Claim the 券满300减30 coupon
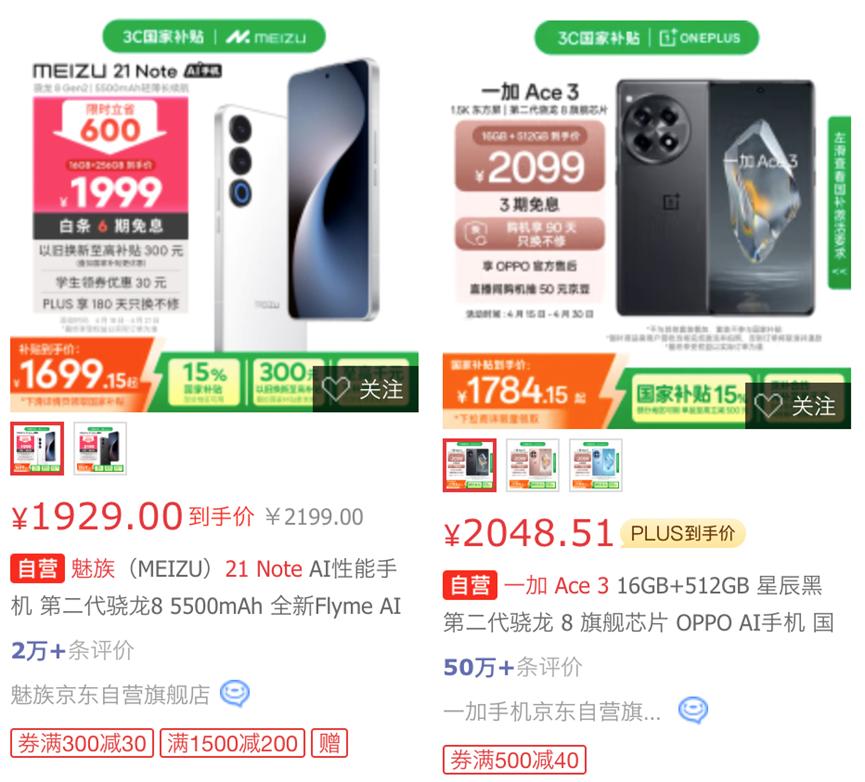The image size is (865, 782). (82, 743)
